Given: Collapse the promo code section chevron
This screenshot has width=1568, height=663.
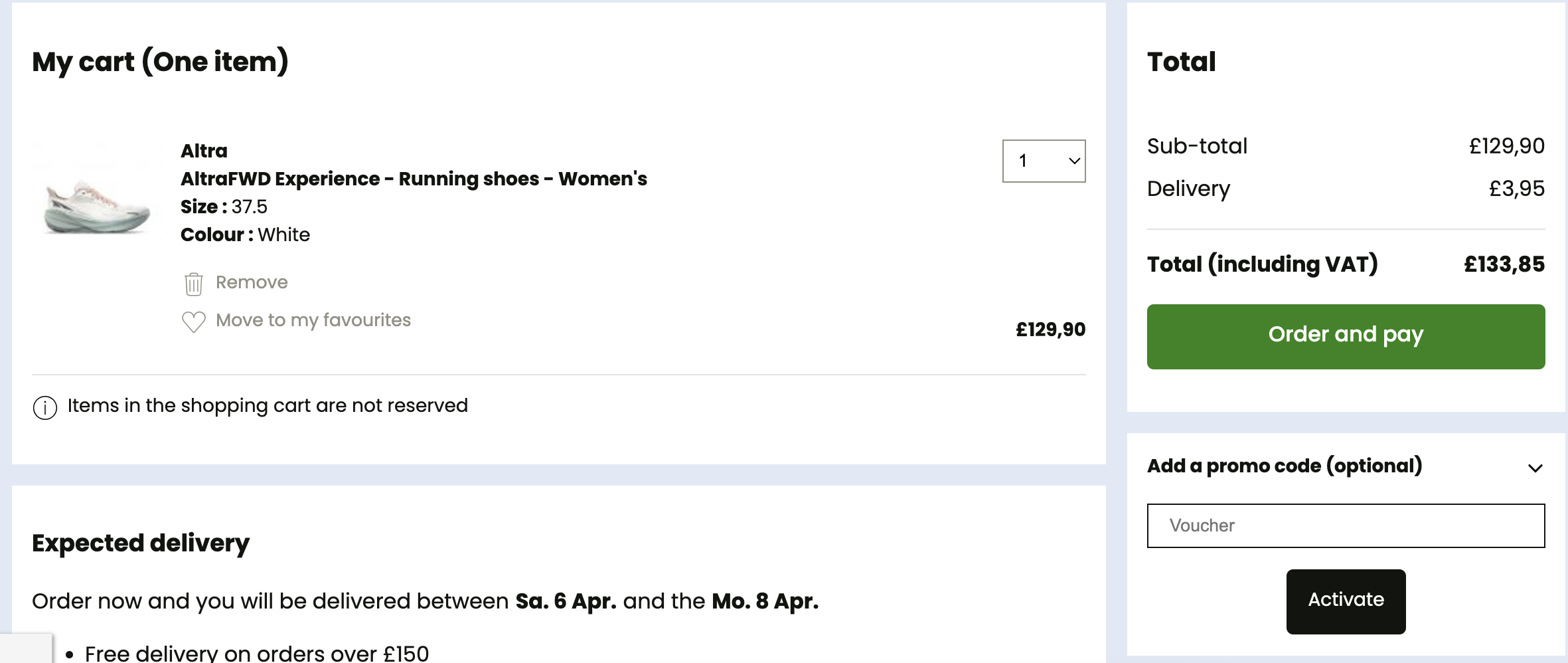Looking at the screenshot, I should pos(1535,468).
